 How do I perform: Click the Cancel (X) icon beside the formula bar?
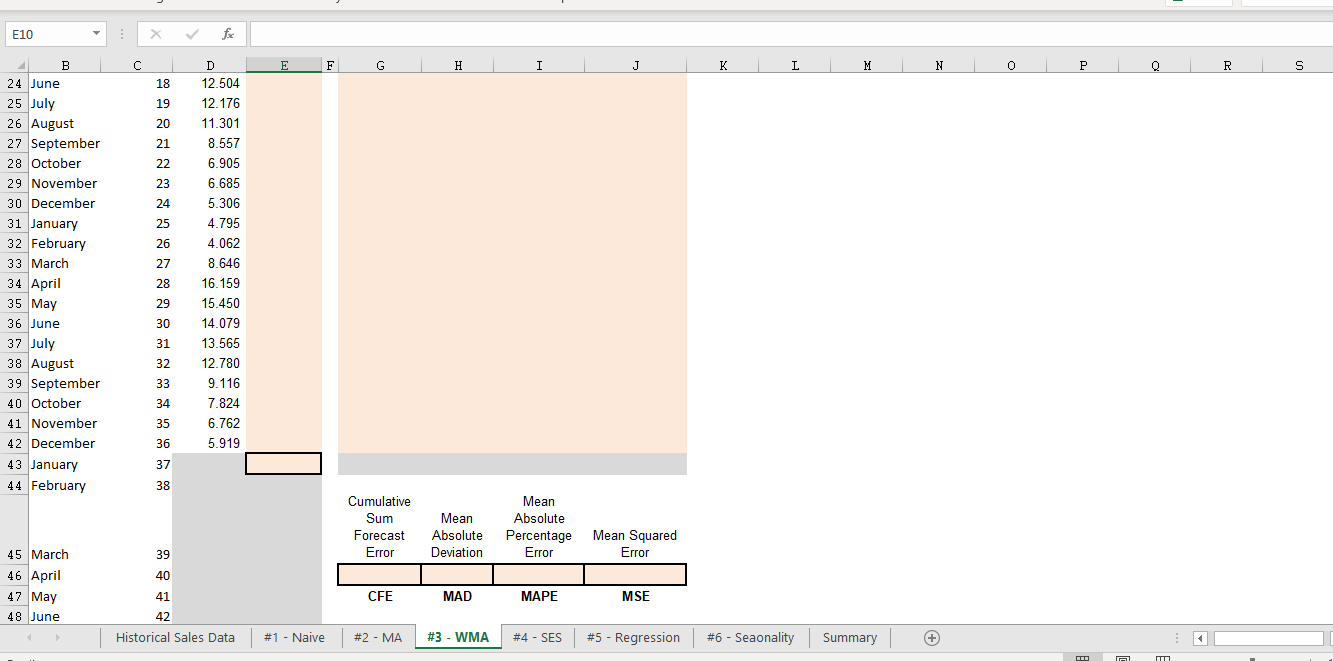[x=155, y=33]
